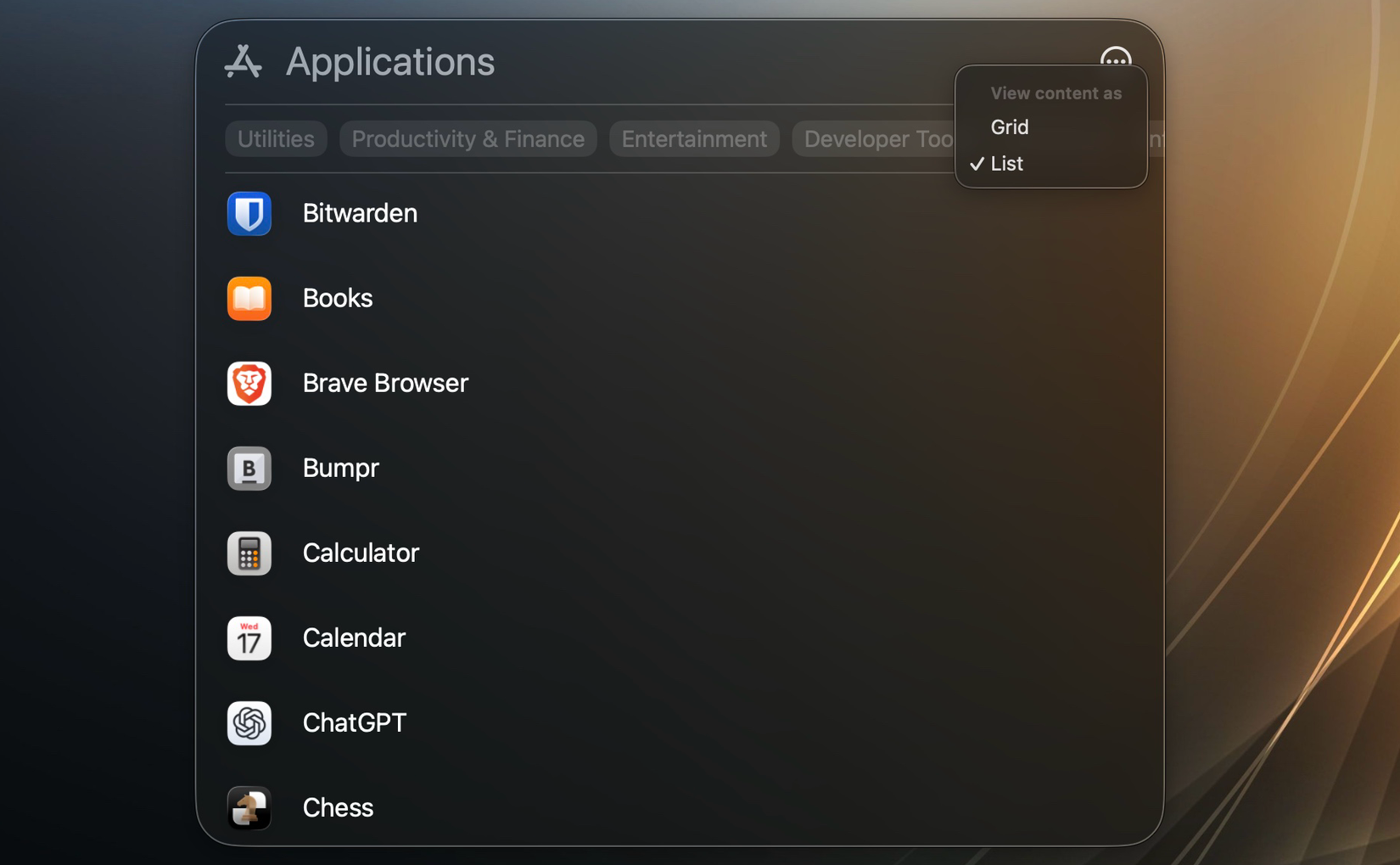Select the Productivity & Finance filter

click(468, 139)
